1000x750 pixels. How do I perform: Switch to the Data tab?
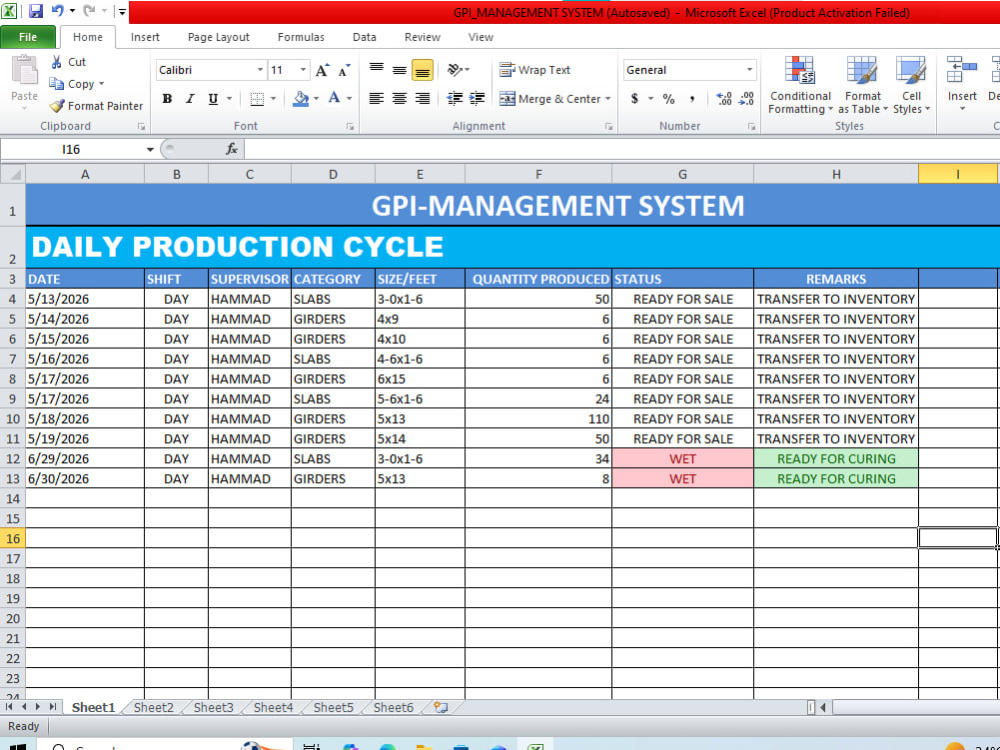click(364, 37)
